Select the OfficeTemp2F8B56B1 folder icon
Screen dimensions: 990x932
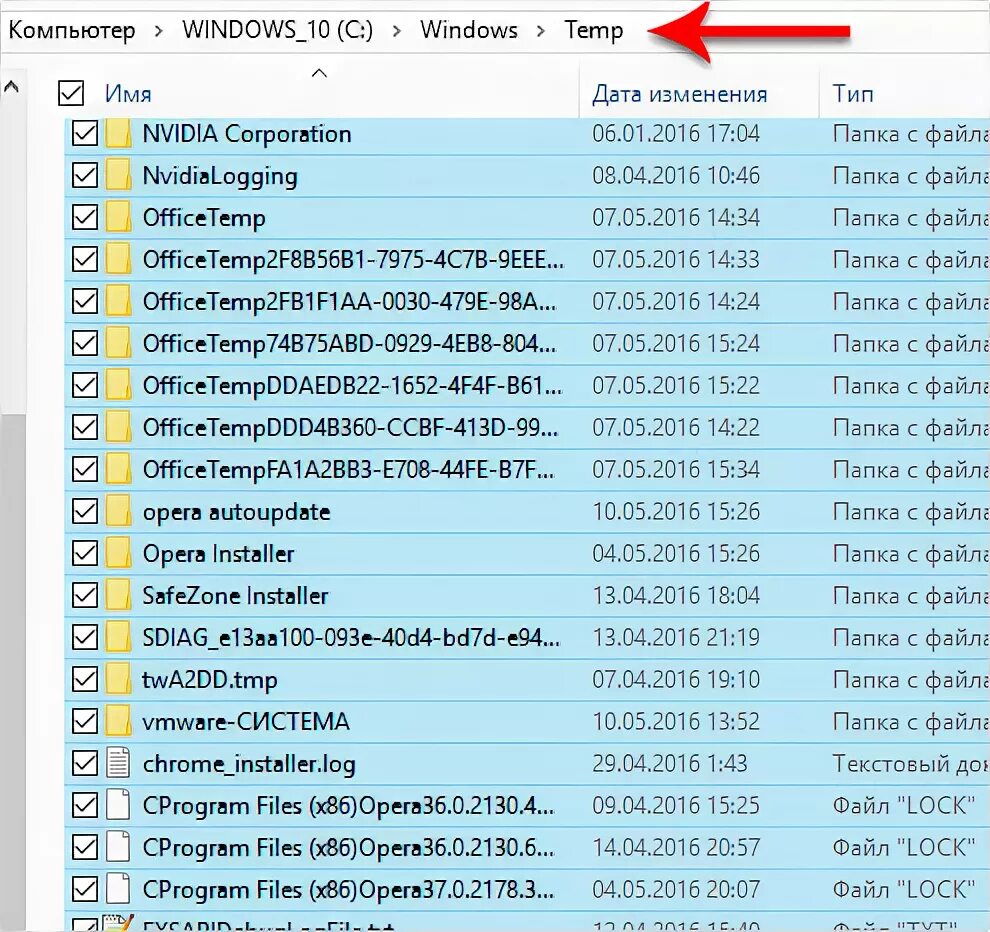point(118,260)
